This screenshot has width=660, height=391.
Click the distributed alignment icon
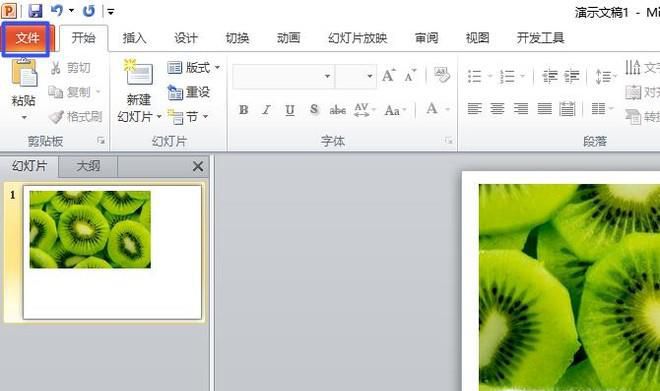point(567,109)
